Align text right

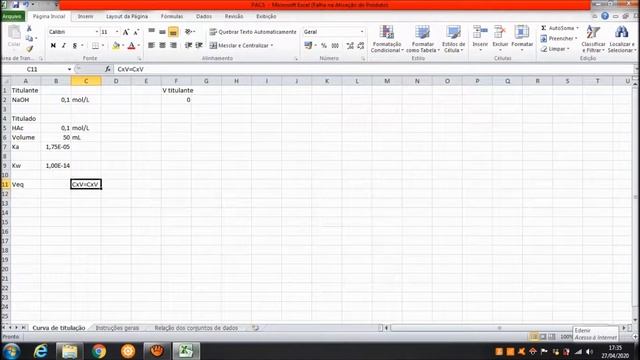pyautogui.click(x=173, y=45)
